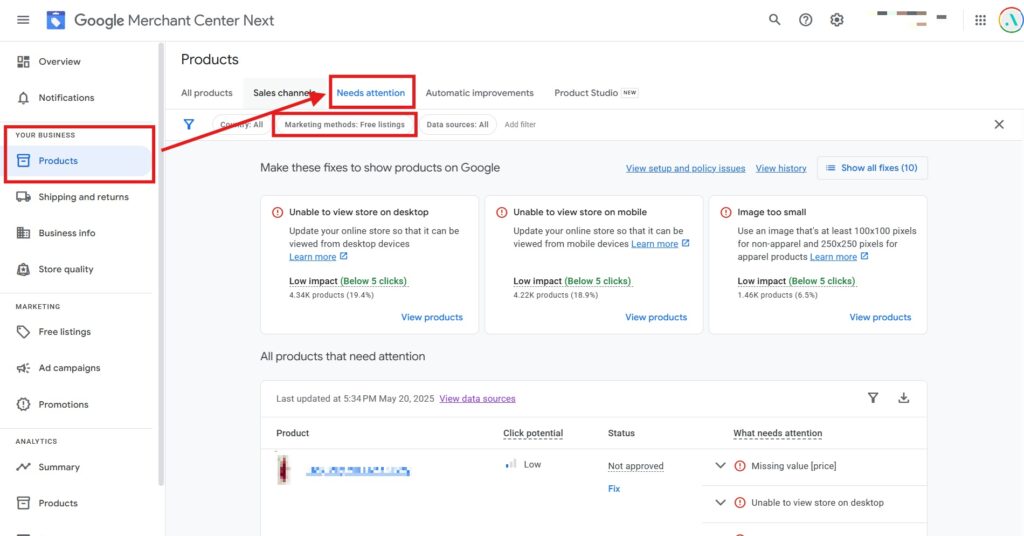Open the search magnifier icon

775,20
